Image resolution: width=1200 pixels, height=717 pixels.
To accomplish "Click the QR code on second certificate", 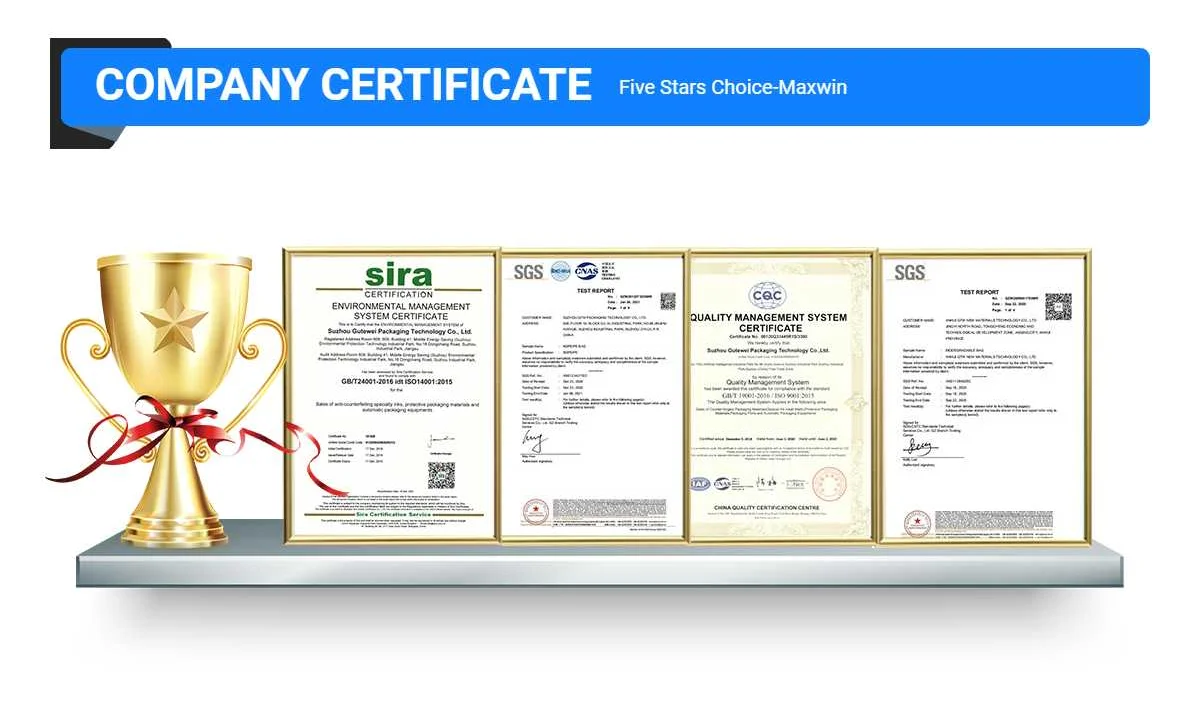I will point(668,300).
